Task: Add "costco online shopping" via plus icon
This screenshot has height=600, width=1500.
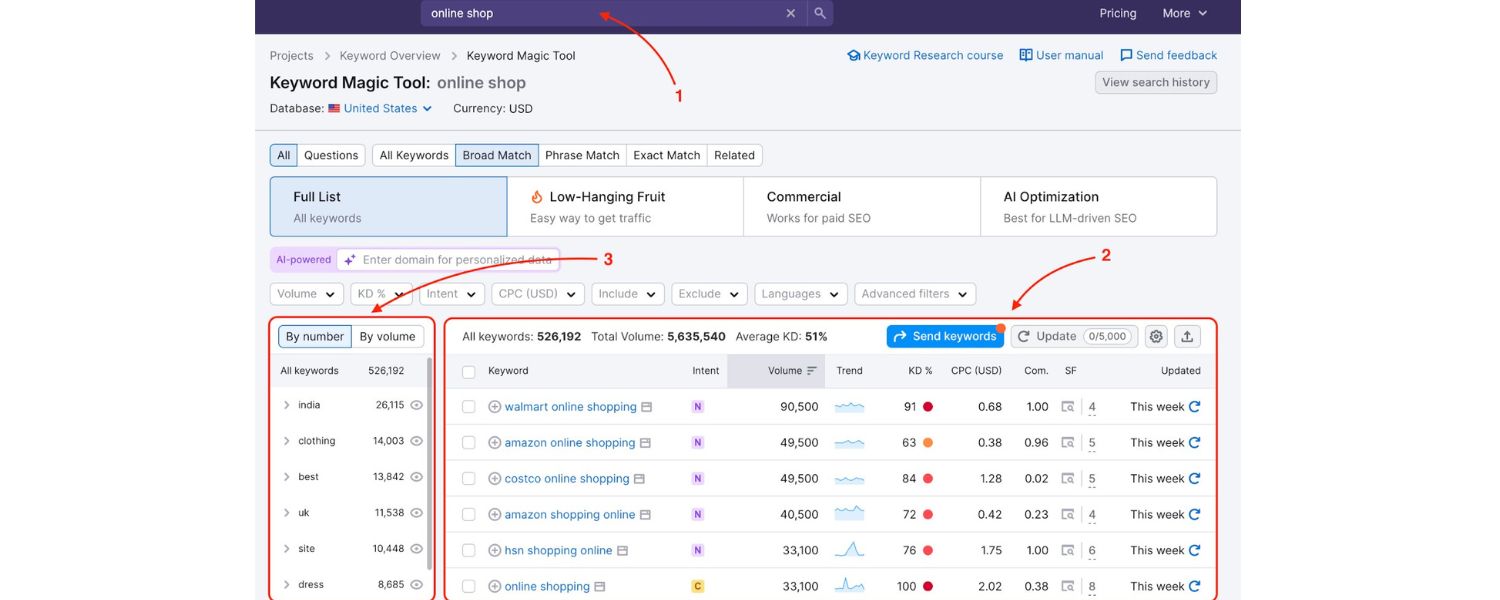Action: (x=494, y=478)
